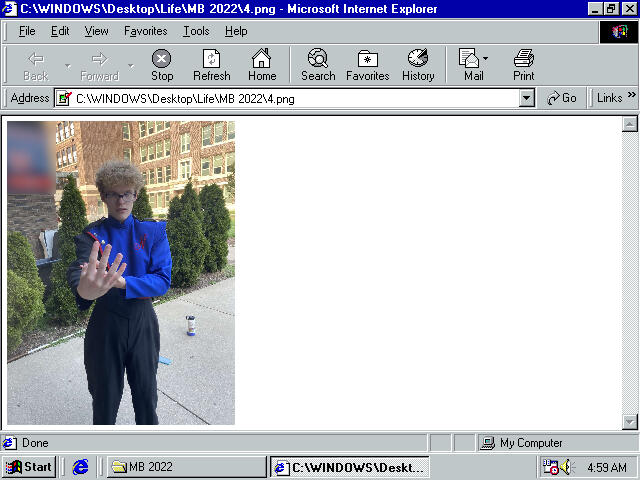The width and height of the screenshot is (640, 480).
Task: Expand the address bar dropdown
Action: tap(527, 98)
